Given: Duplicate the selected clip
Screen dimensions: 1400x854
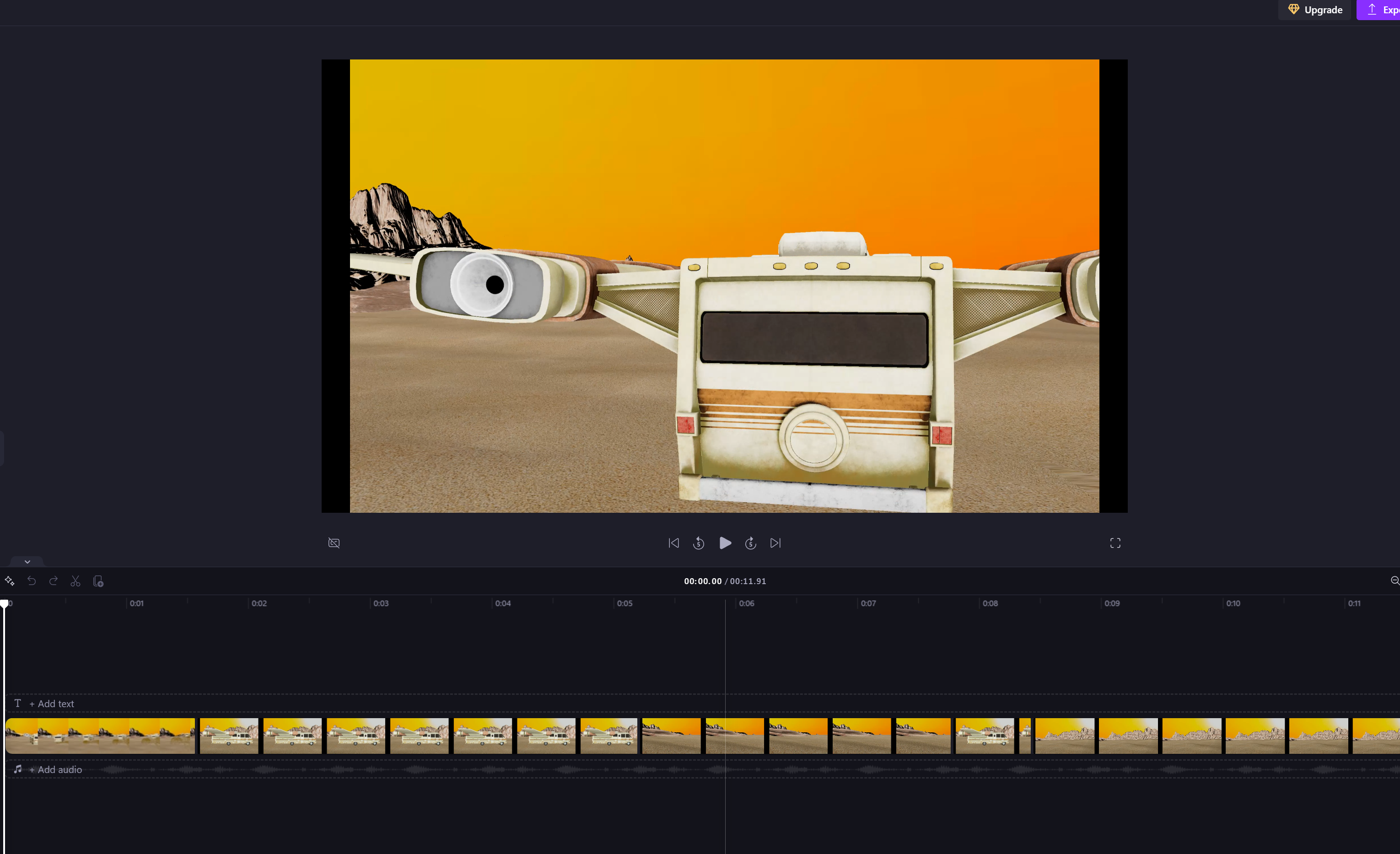Looking at the screenshot, I should (98, 581).
